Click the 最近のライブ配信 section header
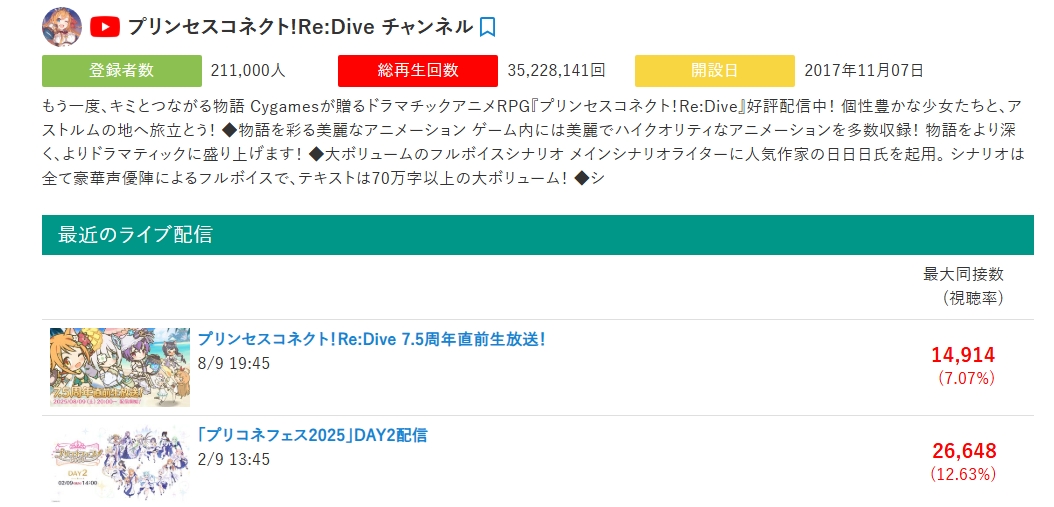 tap(538, 235)
